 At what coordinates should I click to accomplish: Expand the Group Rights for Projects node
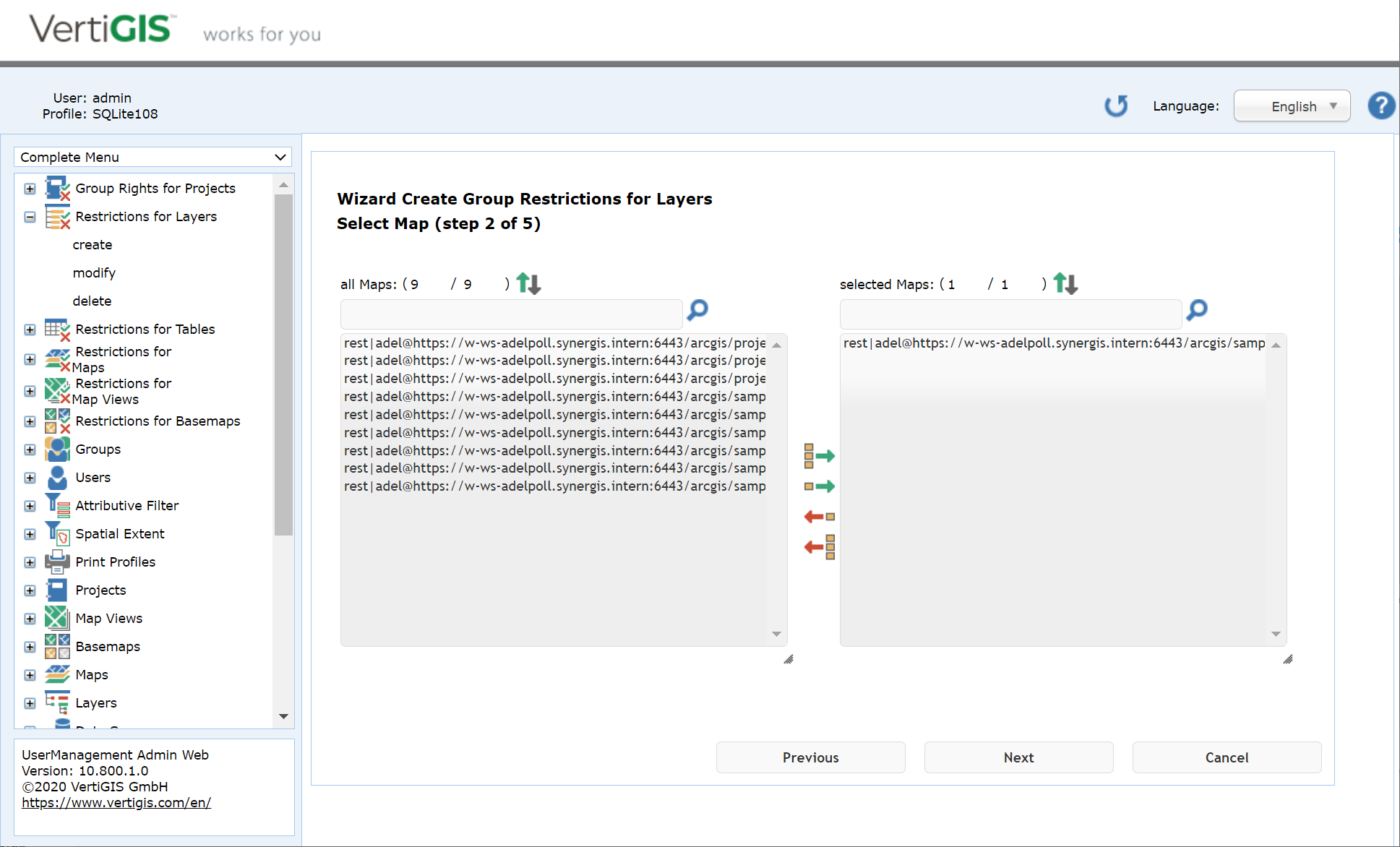click(30, 189)
